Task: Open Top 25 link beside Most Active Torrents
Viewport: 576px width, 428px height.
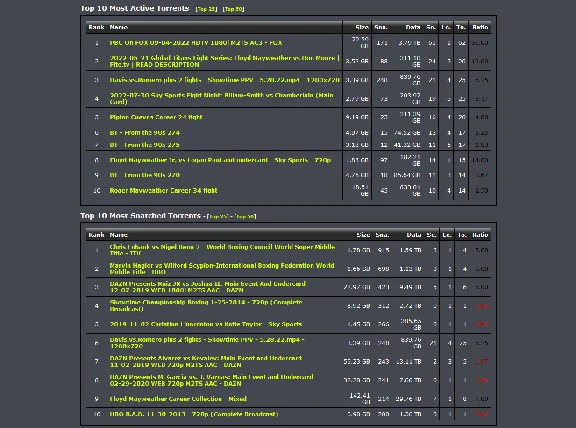Action: click(x=206, y=9)
